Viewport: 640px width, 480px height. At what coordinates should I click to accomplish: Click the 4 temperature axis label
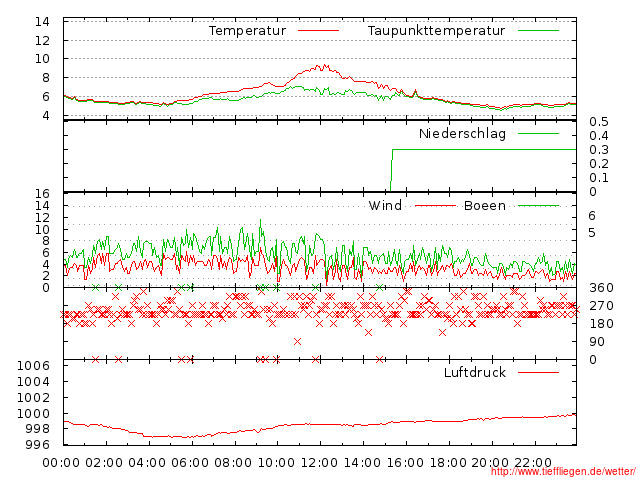click(x=46, y=116)
